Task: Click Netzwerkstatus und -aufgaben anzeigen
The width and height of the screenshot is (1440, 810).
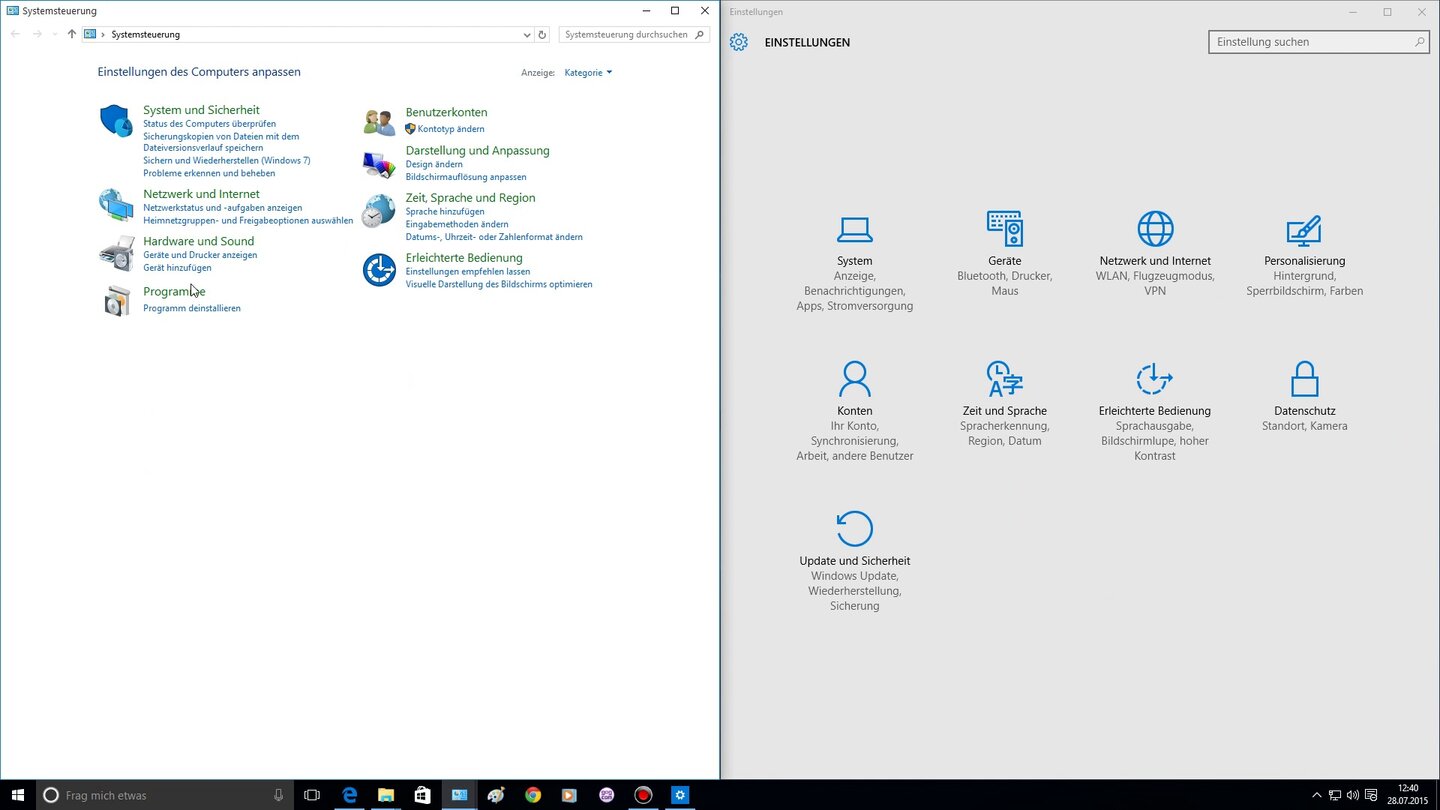Action: [222, 208]
